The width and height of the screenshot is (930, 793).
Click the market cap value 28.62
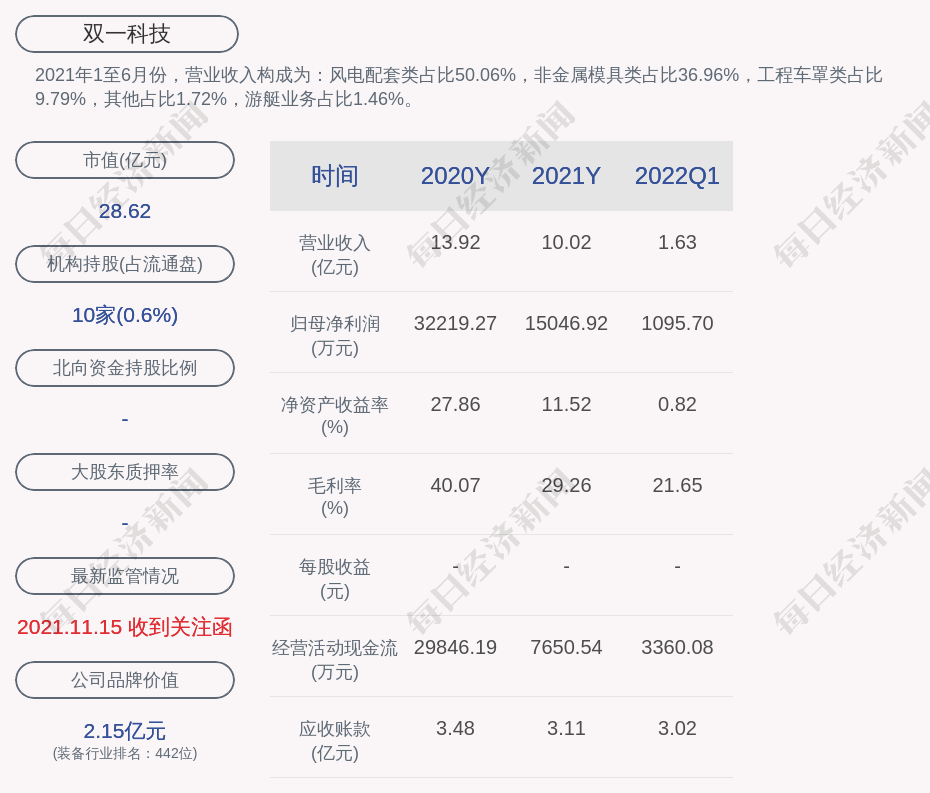[x=125, y=211]
